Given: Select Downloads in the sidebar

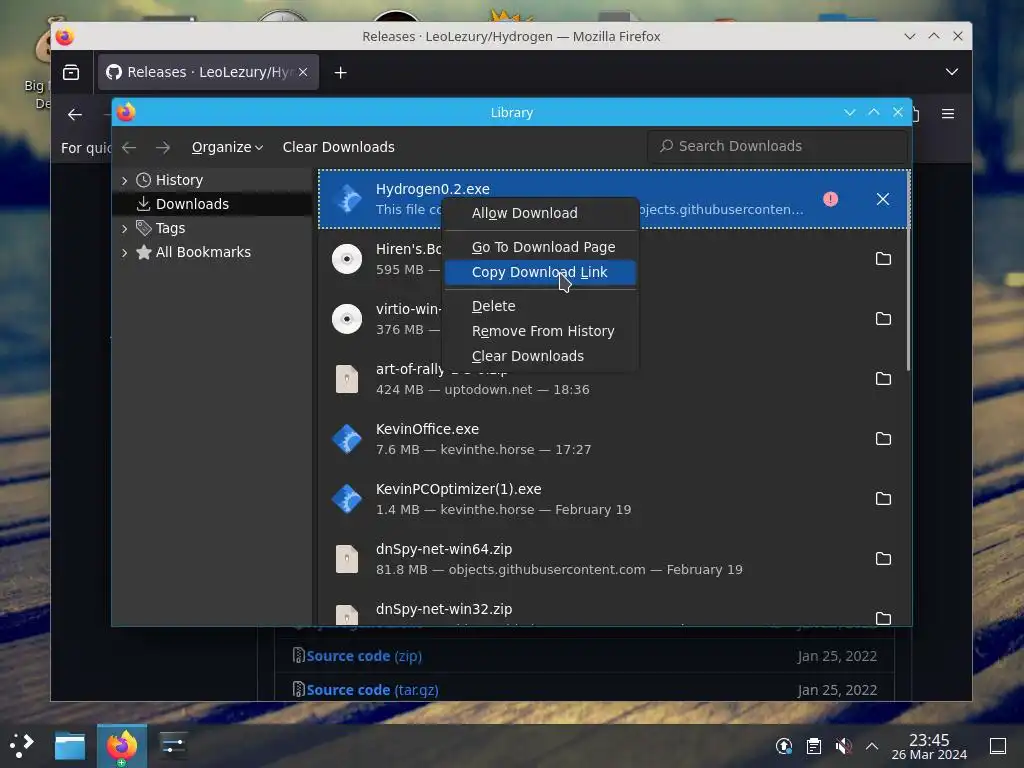Looking at the screenshot, I should [192, 204].
